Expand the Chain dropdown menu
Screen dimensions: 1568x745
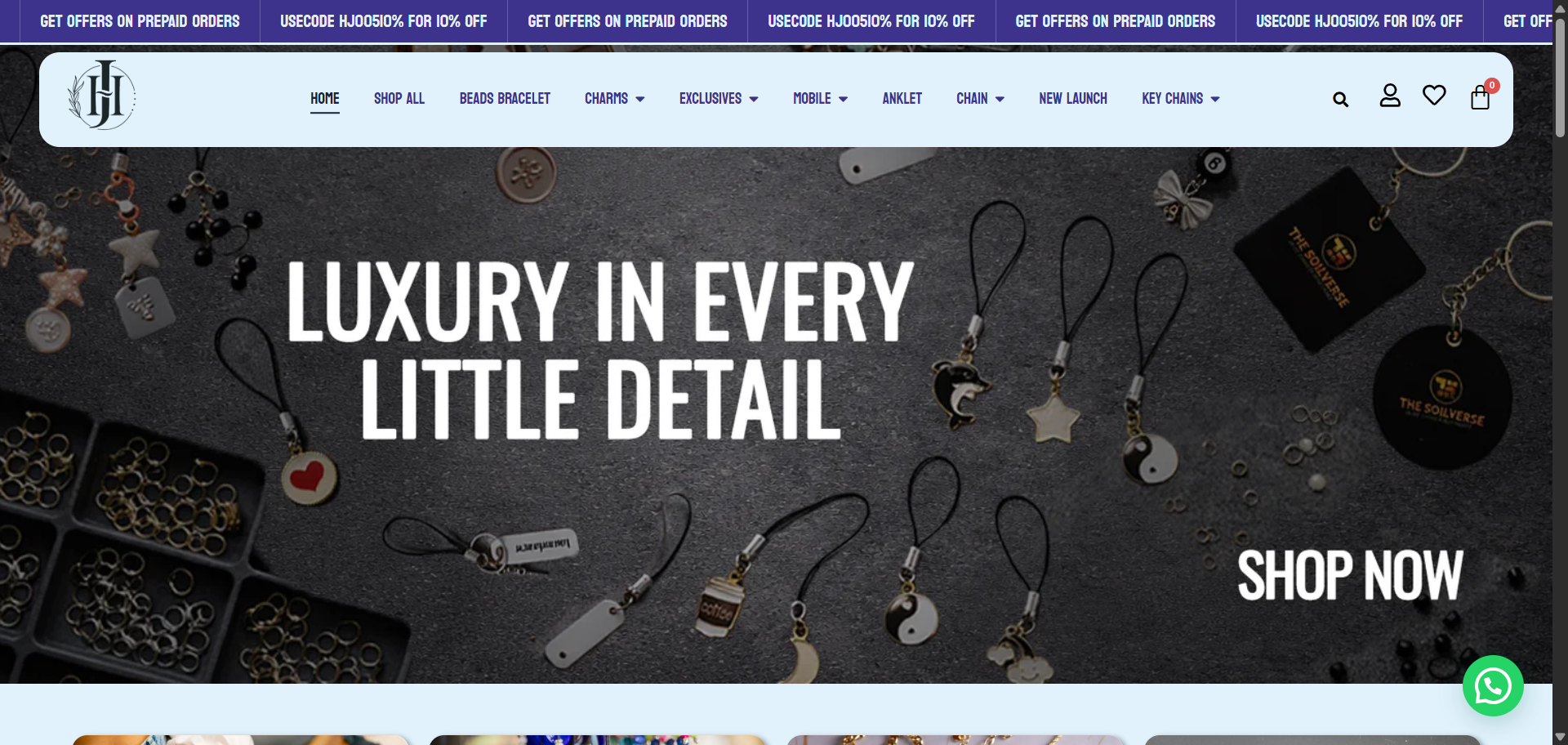(x=980, y=99)
